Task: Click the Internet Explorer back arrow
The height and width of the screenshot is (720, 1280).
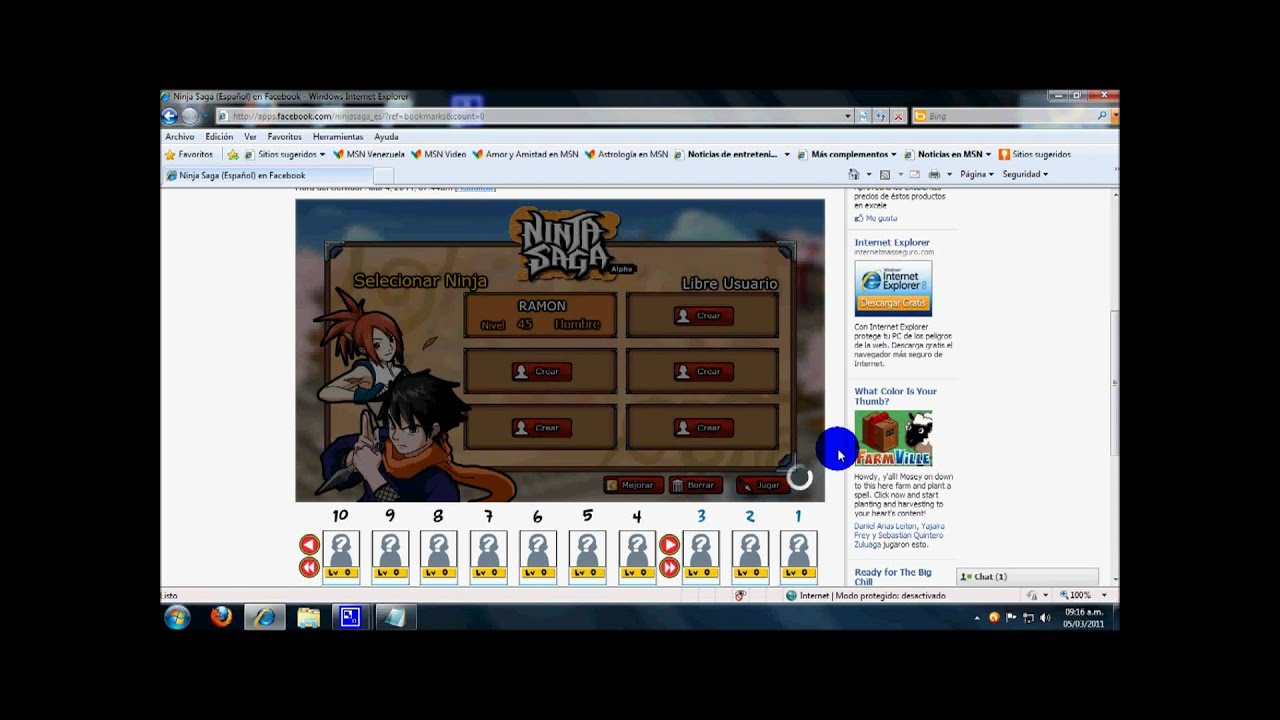Action: (170, 116)
